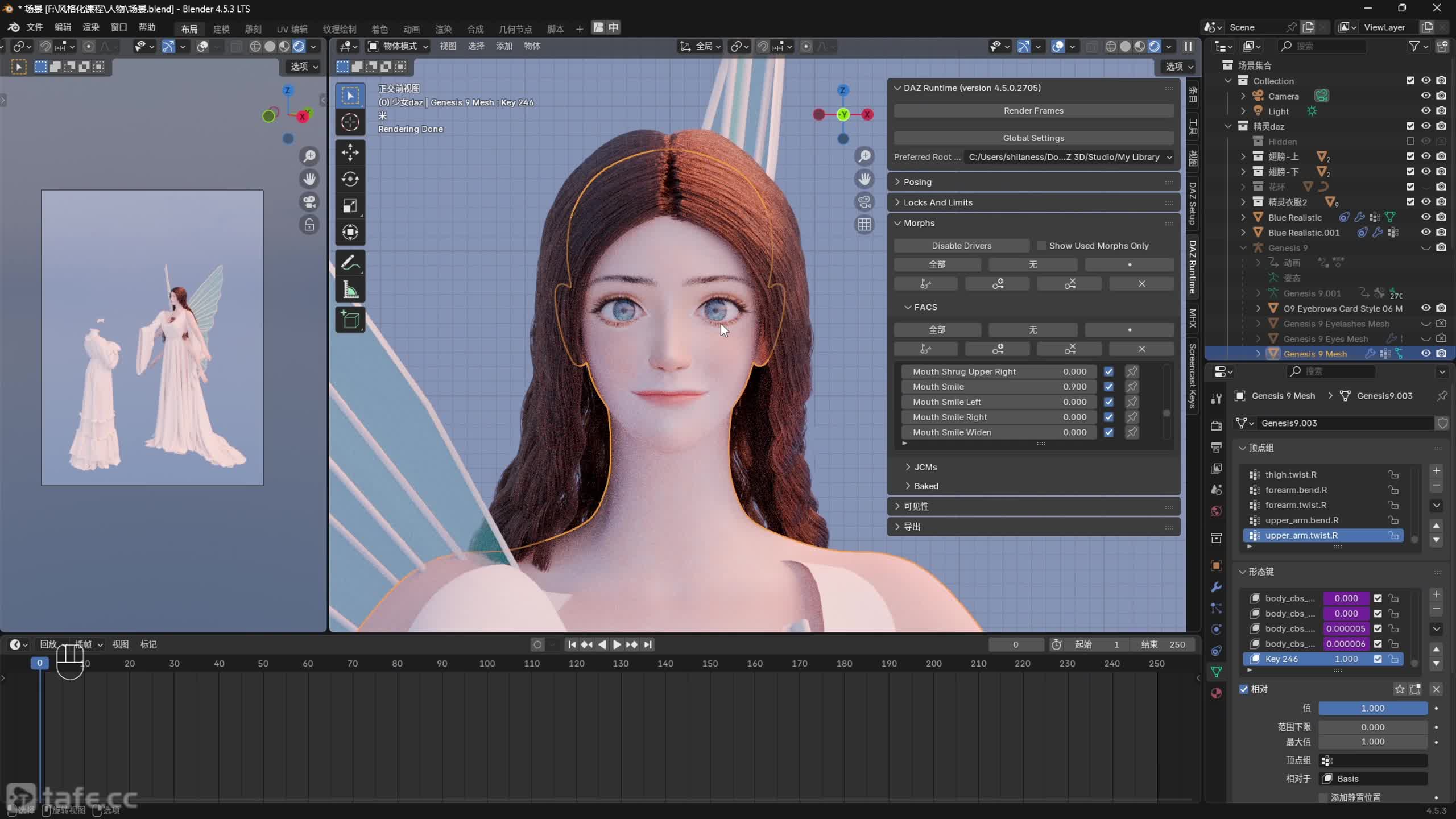Select the Add Cube tool
The height and width of the screenshot is (819, 1456).
(350, 320)
